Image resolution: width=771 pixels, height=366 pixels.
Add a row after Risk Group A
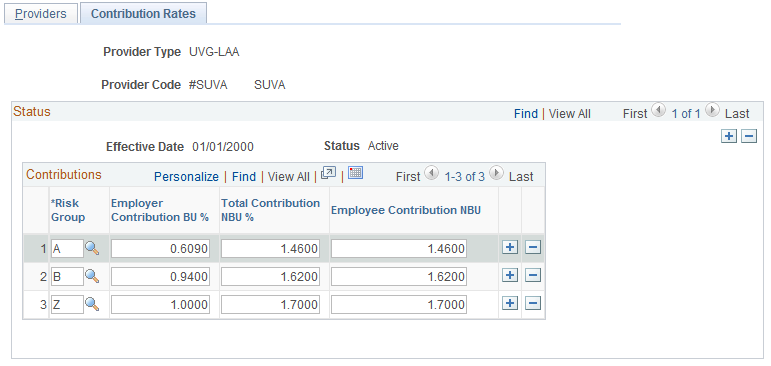(x=510, y=247)
